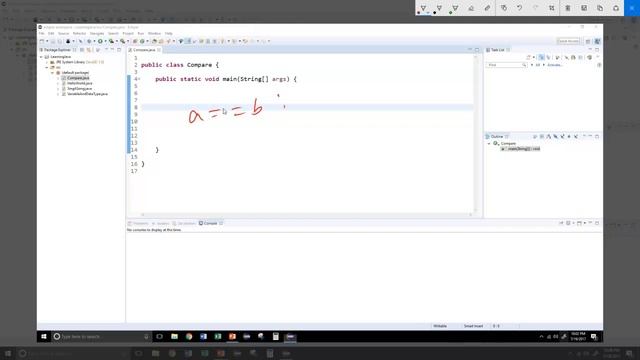Click the Open Perspective icon
Screen dimensions: 640x360
[x=588, y=41]
